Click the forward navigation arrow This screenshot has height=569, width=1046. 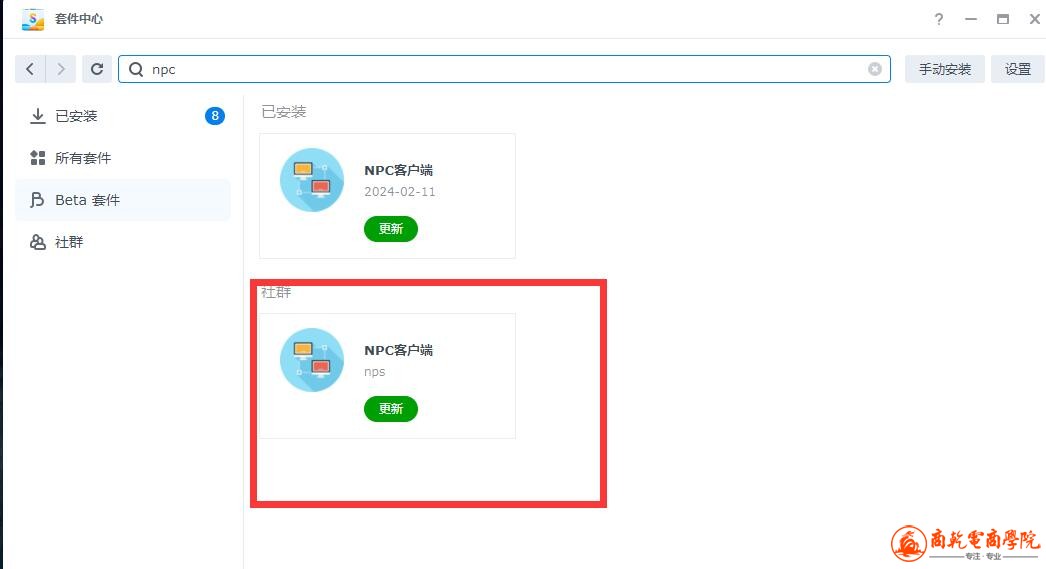coord(61,69)
